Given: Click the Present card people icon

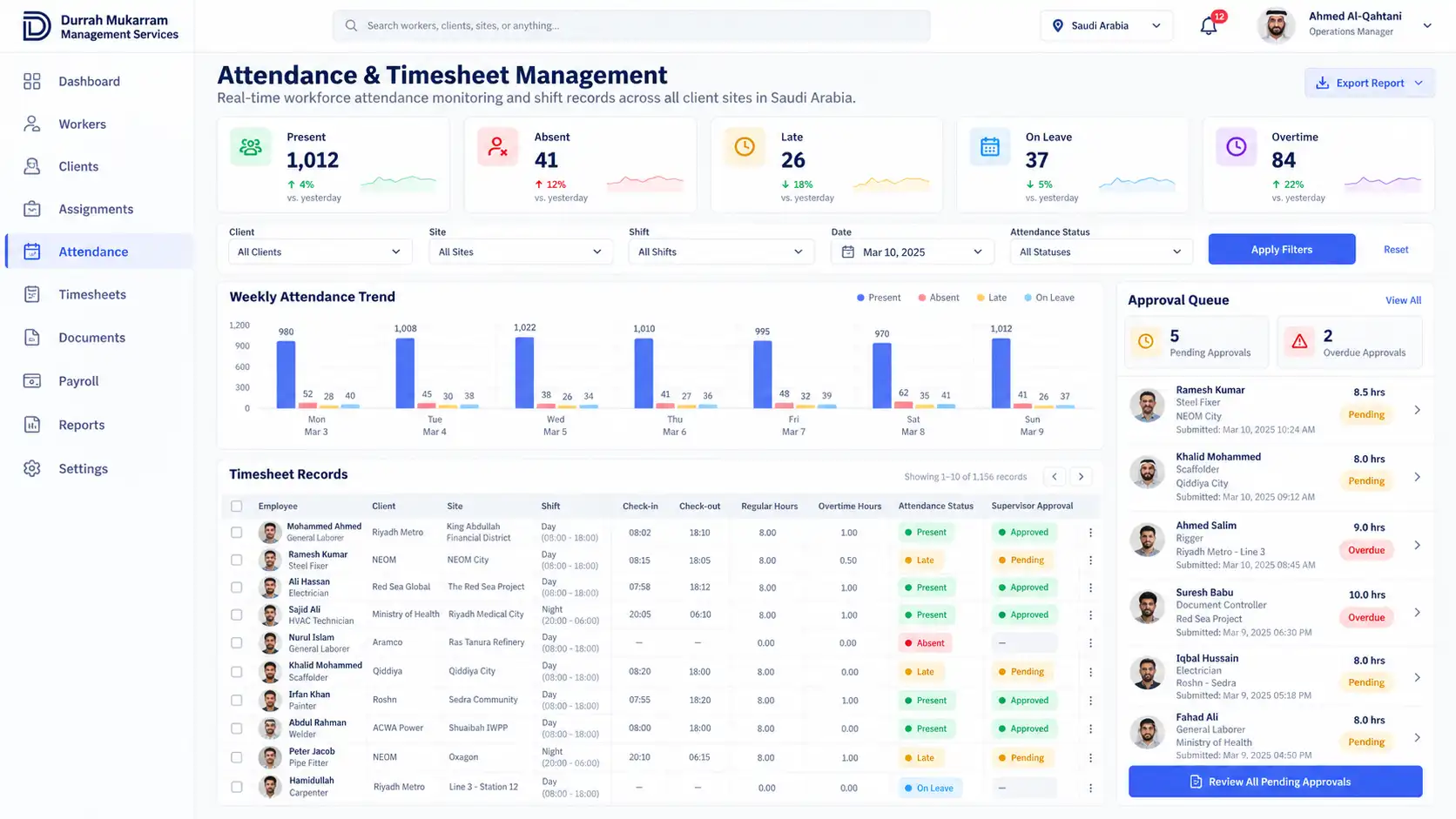Looking at the screenshot, I should point(251,147).
